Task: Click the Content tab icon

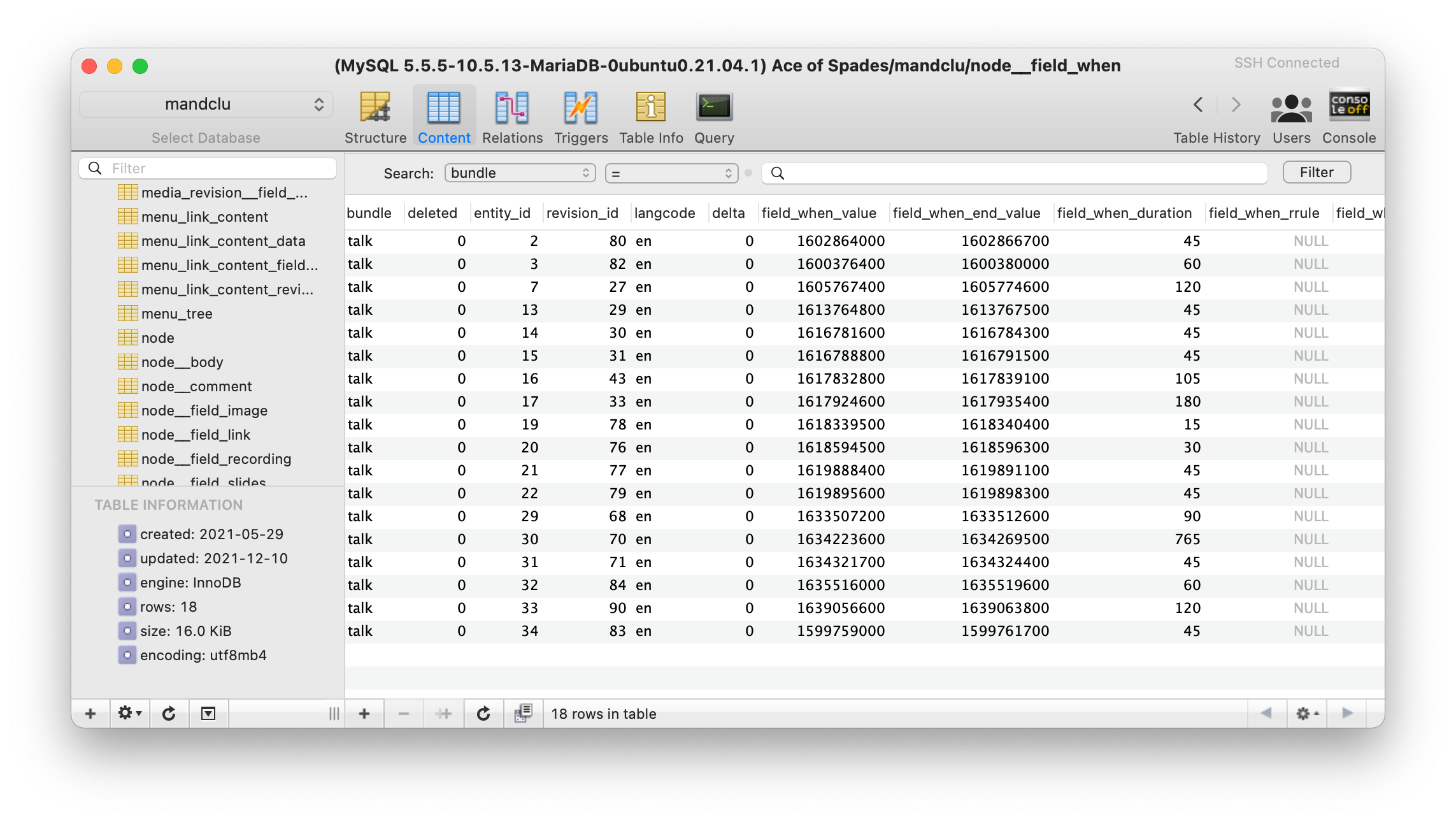Action: coord(443,106)
